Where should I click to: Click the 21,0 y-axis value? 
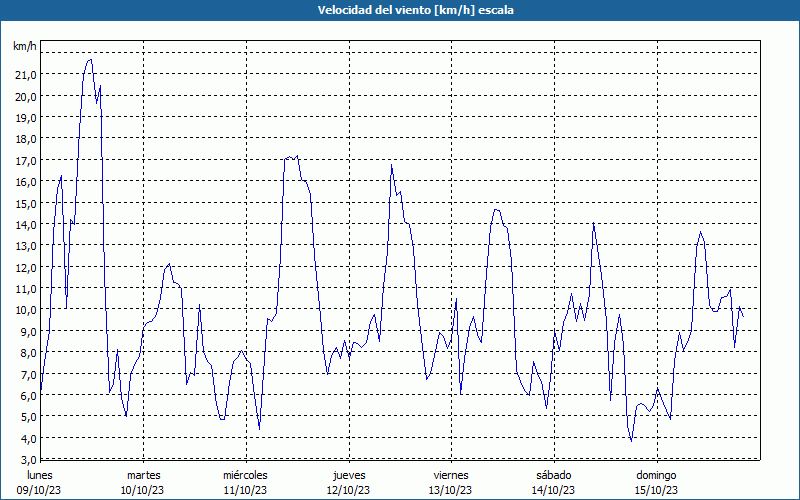click(x=26, y=75)
